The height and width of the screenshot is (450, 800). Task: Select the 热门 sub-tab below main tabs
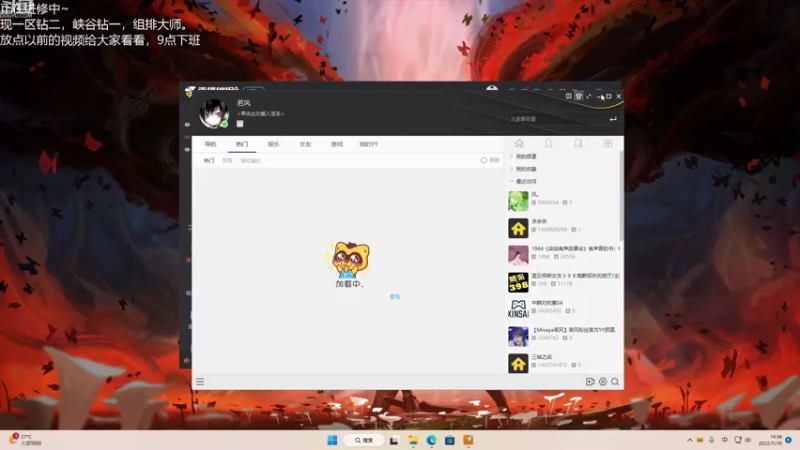[209, 161]
